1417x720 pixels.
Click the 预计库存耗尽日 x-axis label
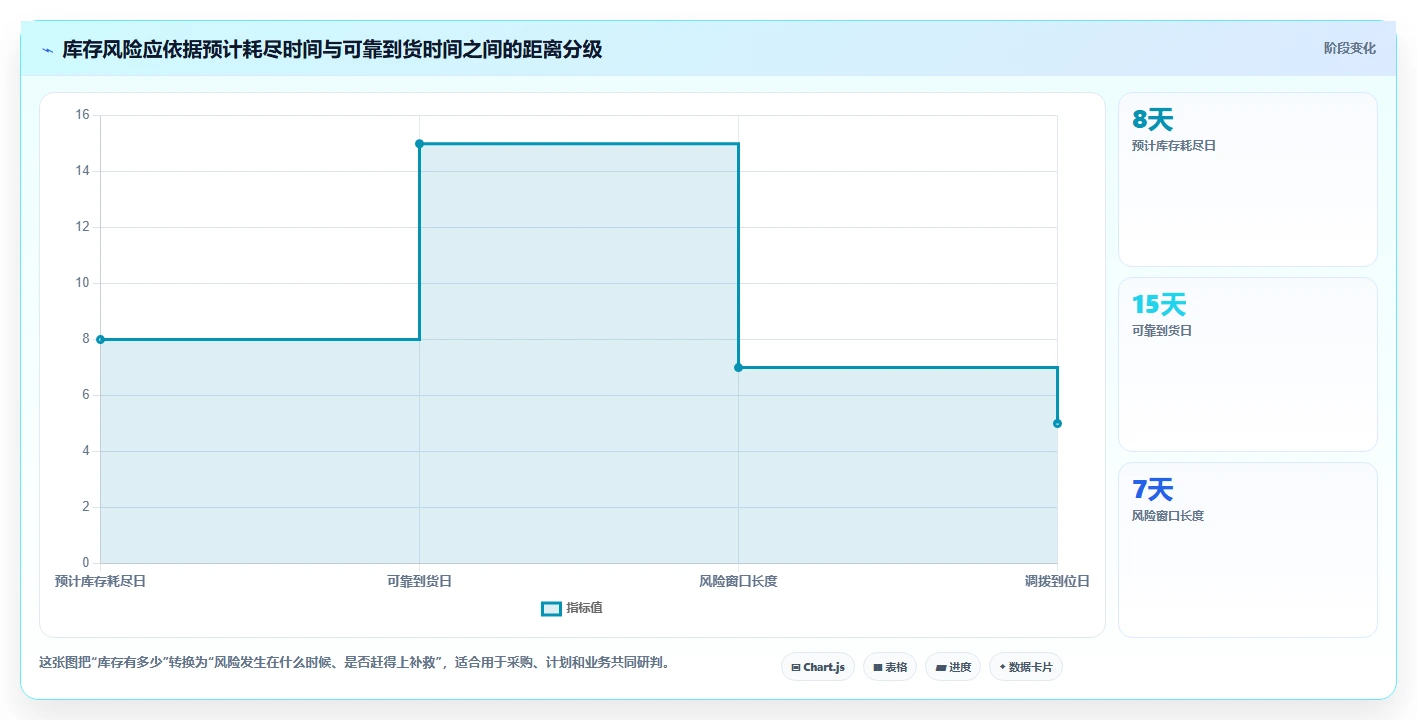100,581
